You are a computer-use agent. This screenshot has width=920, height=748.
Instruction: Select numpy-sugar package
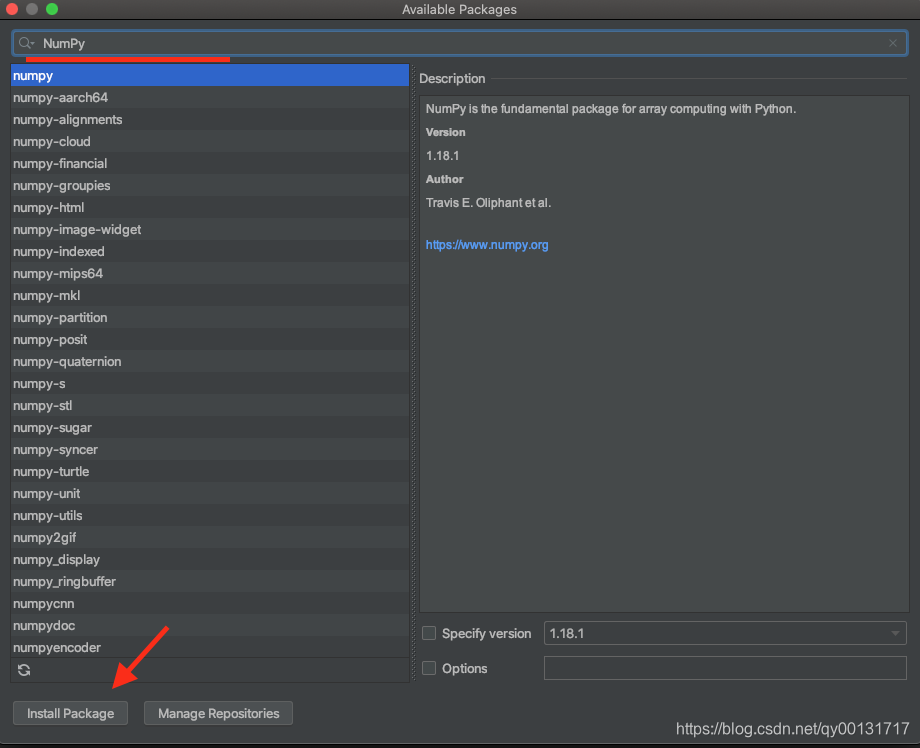[x=209, y=428]
